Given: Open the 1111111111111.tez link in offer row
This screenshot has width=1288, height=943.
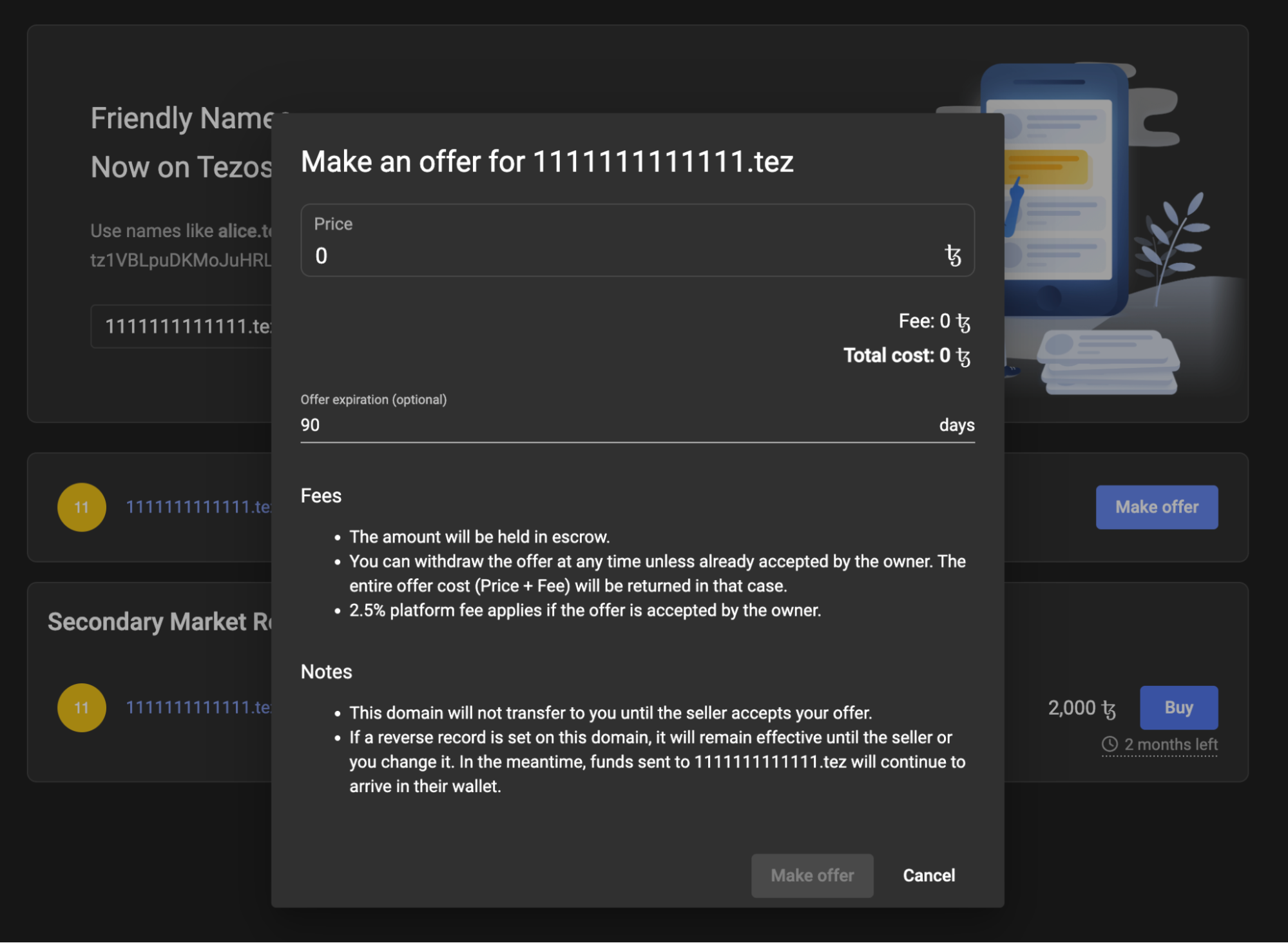Looking at the screenshot, I should click(198, 507).
